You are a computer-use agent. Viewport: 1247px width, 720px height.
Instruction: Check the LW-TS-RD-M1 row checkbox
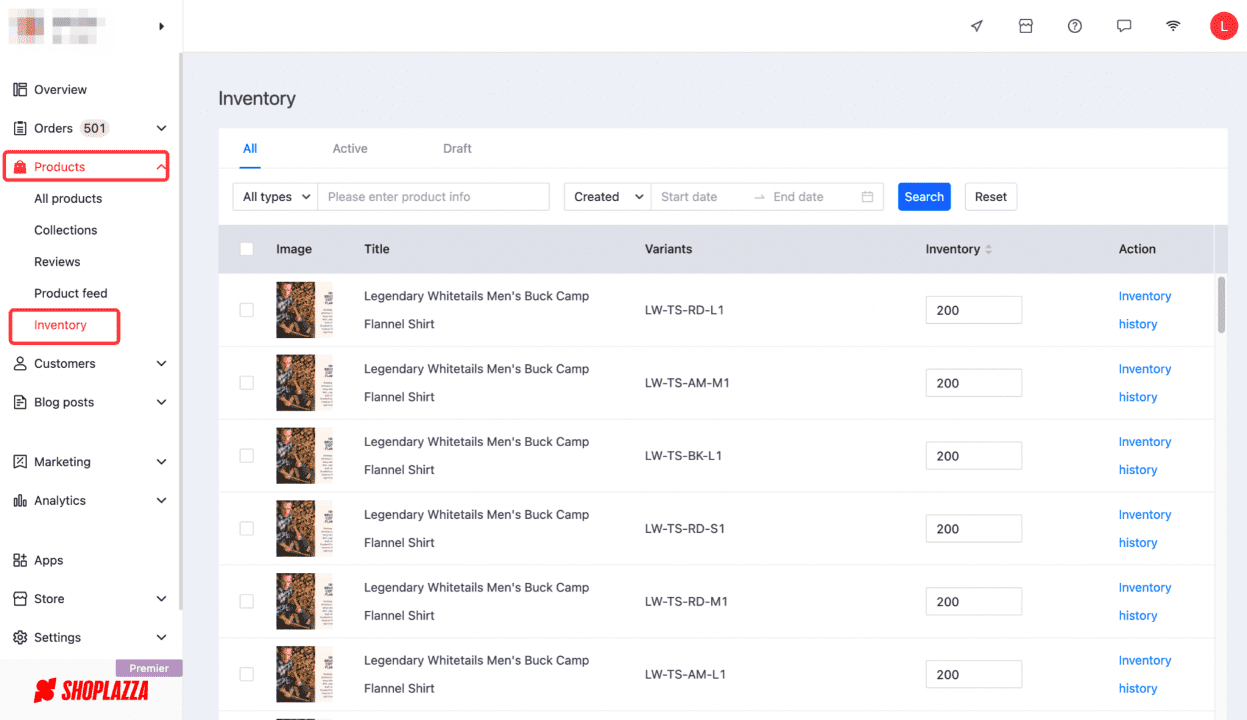coord(247,602)
